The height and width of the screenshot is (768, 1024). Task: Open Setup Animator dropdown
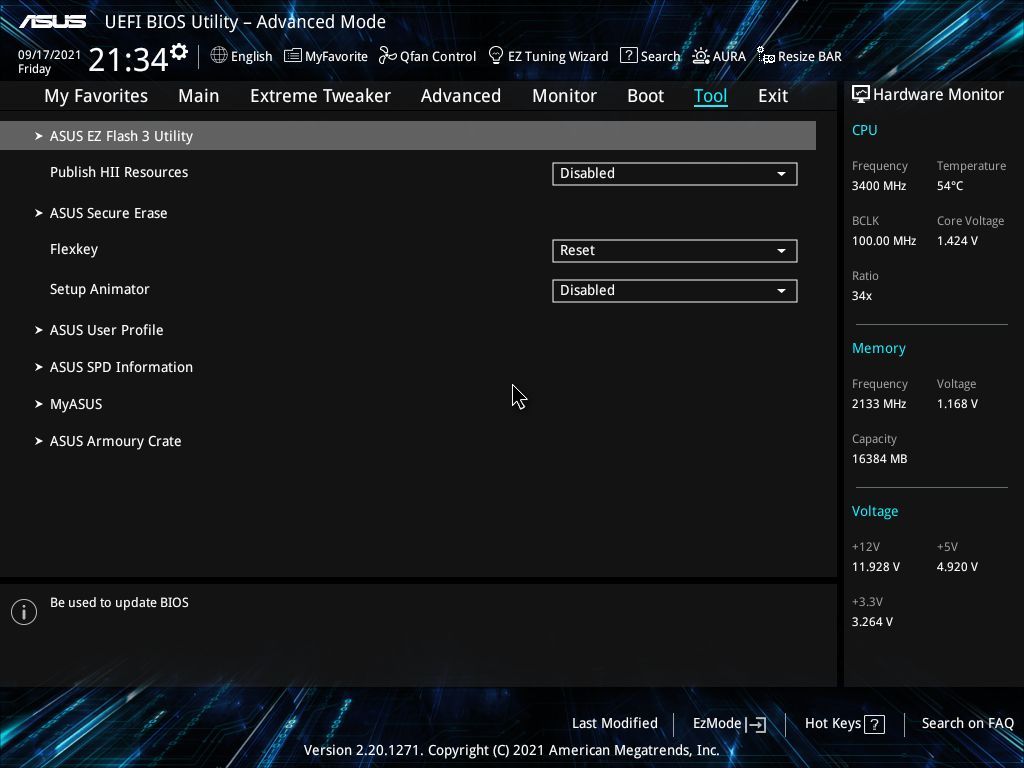click(675, 291)
